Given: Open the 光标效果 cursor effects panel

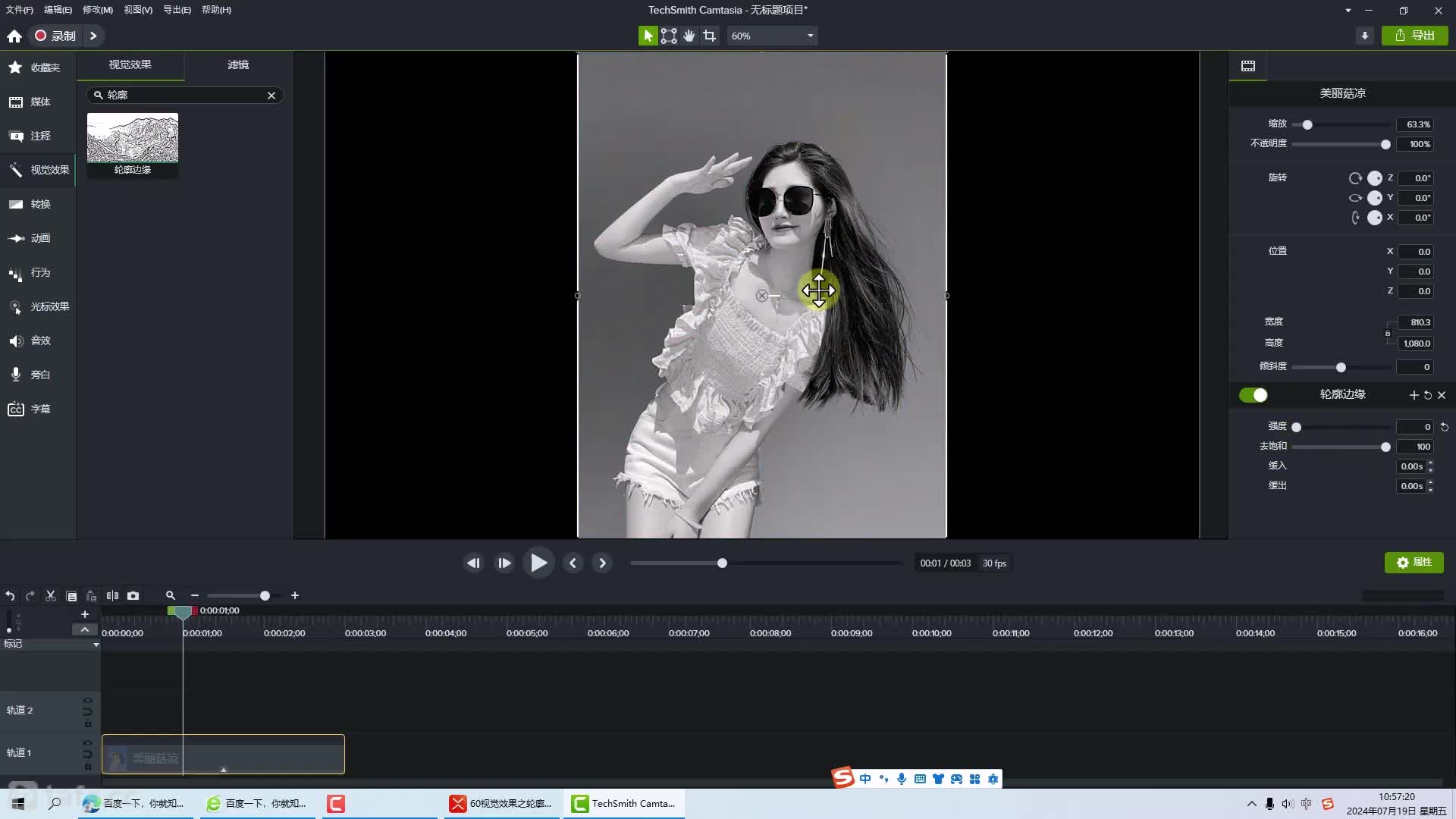Looking at the screenshot, I should (37, 306).
